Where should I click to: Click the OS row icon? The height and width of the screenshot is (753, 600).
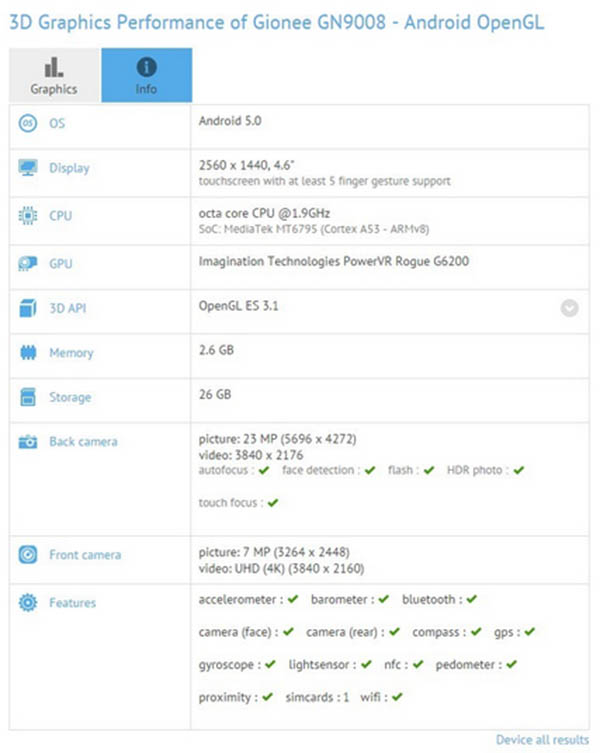coord(28,123)
